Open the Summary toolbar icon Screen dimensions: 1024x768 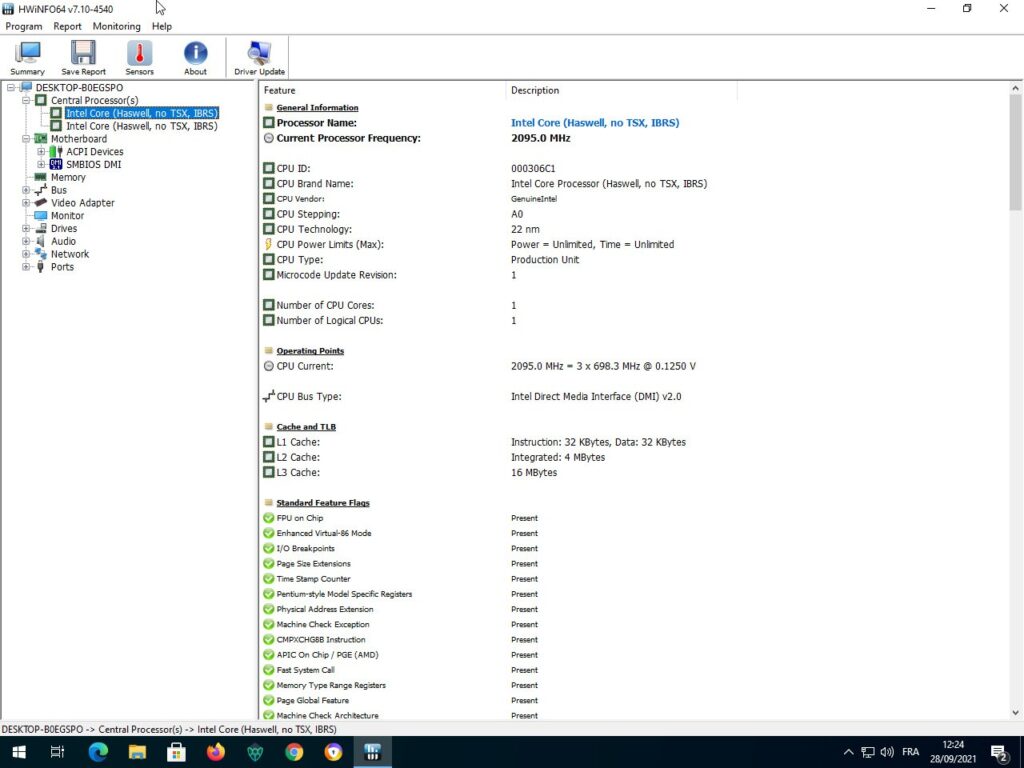[27, 57]
